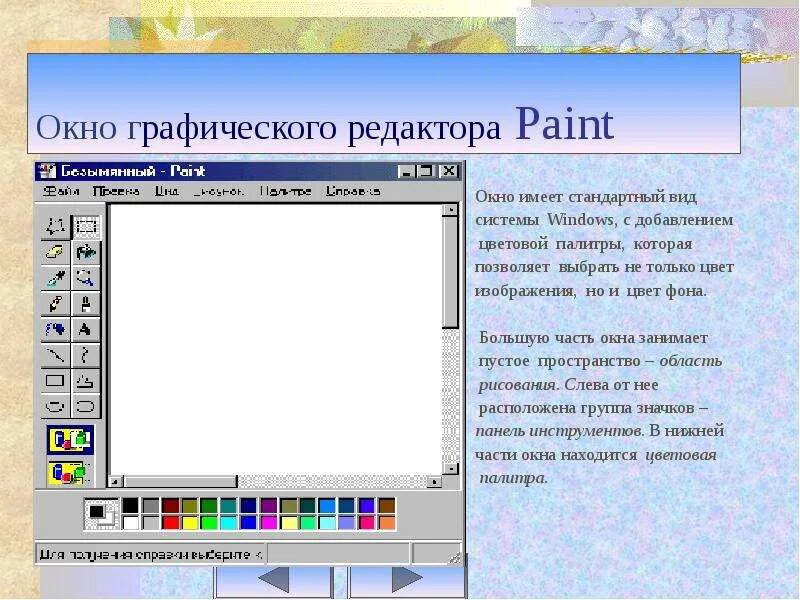Viewport: 800px width, 600px height.
Task: Choose the bright red palette swatch
Action: click(170, 522)
